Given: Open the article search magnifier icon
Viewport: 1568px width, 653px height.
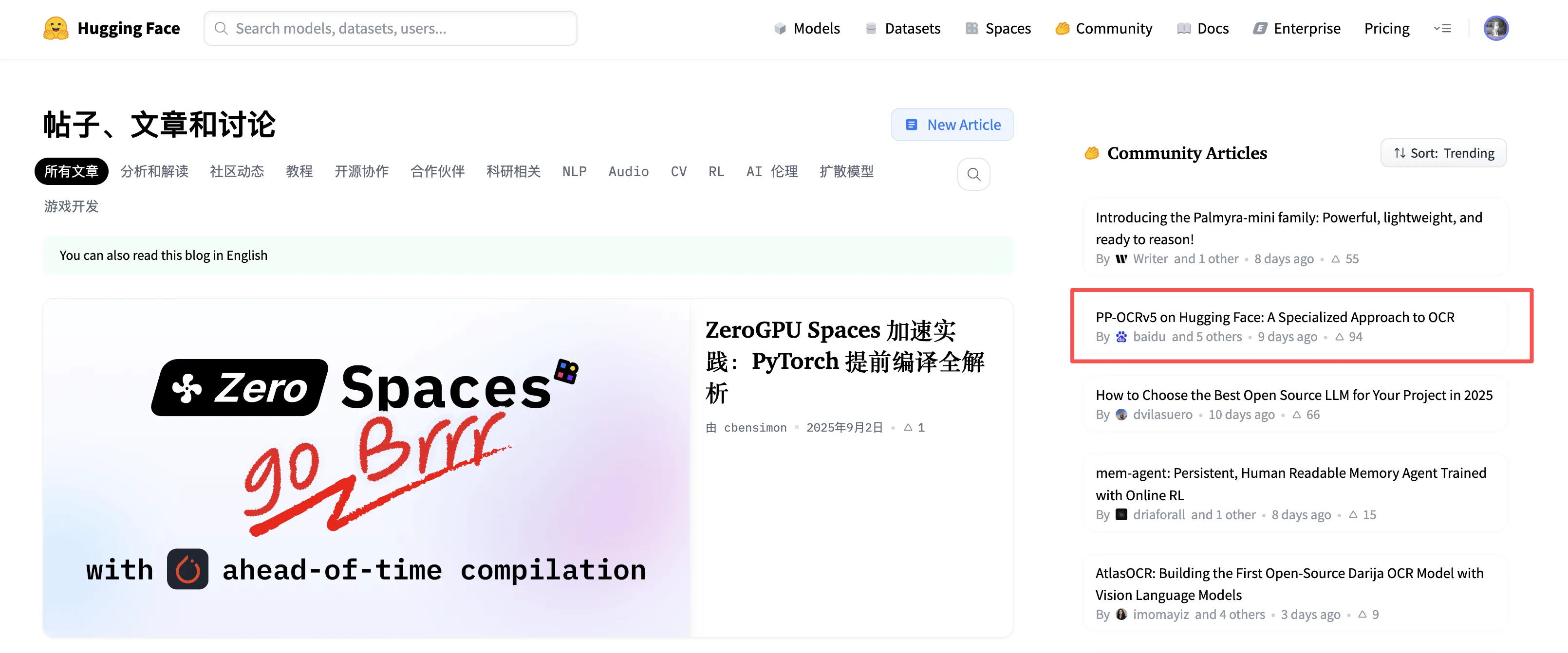Looking at the screenshot, I should click(x=973, y=174).
